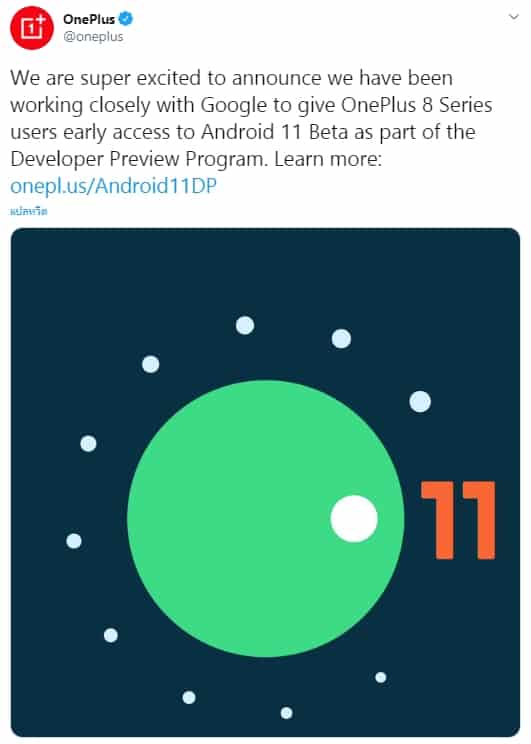Click the pale dot directly above orange 11
This screenshot has width=531, height=744.
coord(420,401)
